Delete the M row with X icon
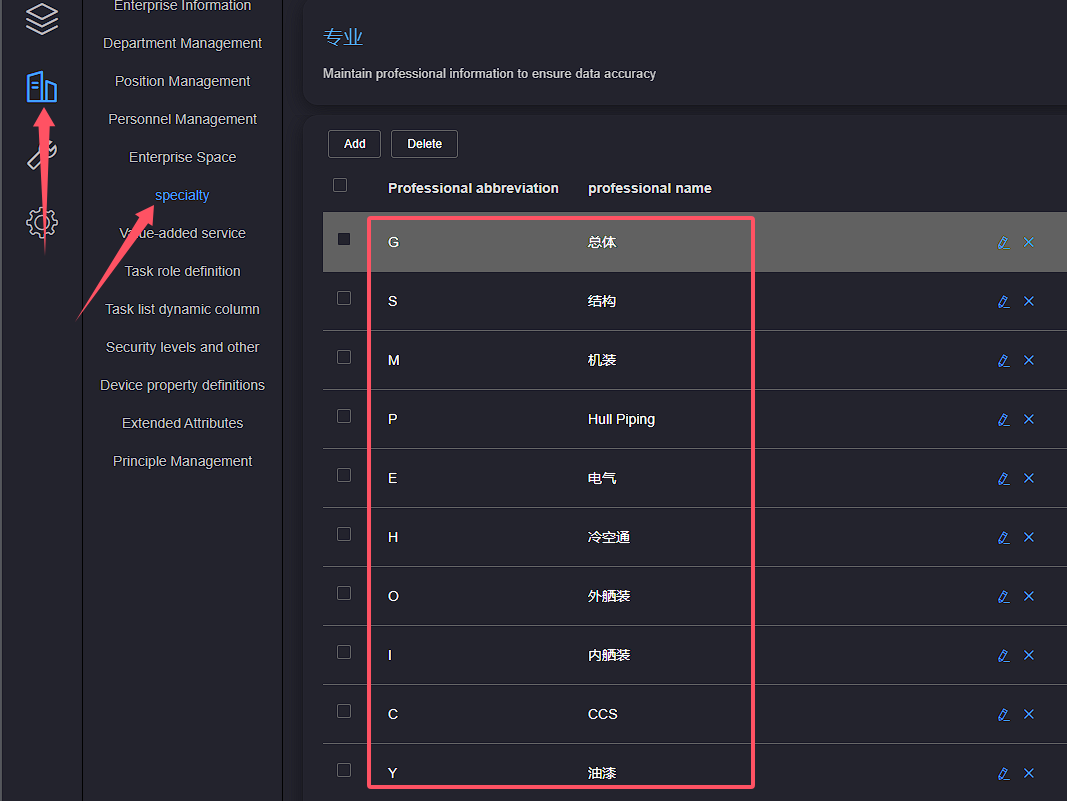Viewport: 1067px width, 801px height. coord(1029,361)
